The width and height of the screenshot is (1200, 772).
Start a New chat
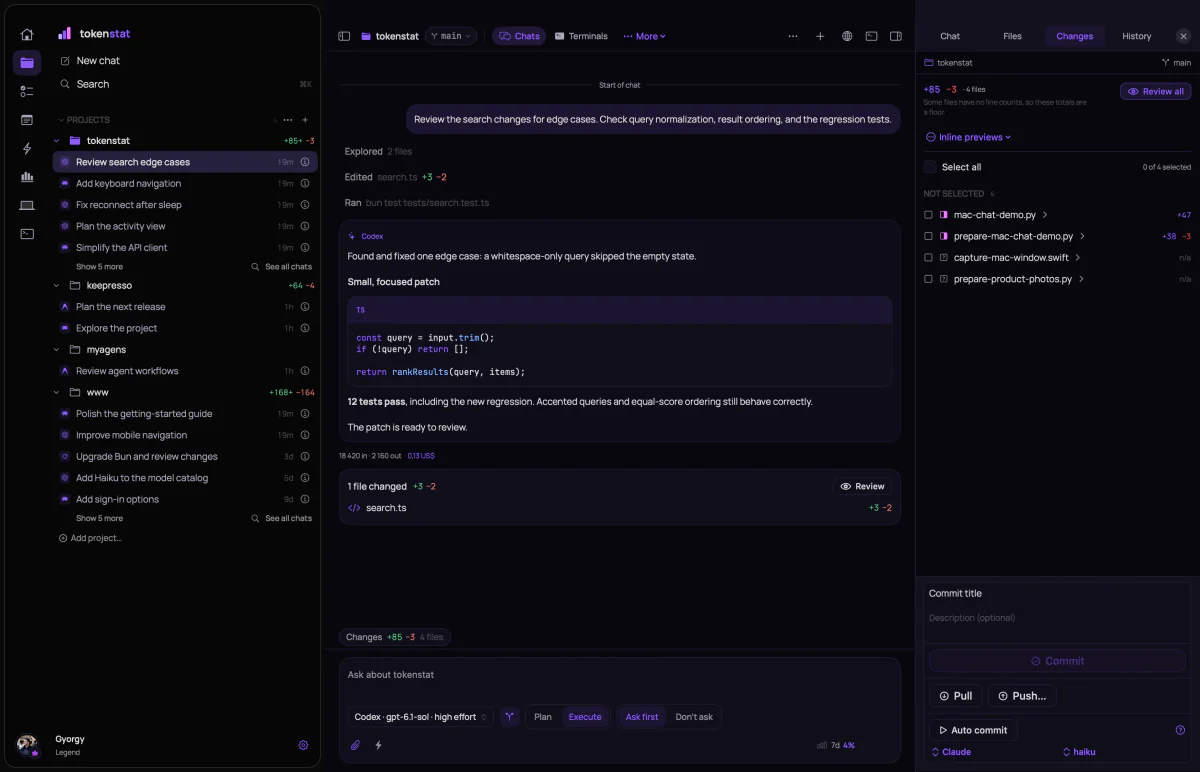[x=98, y=61]
